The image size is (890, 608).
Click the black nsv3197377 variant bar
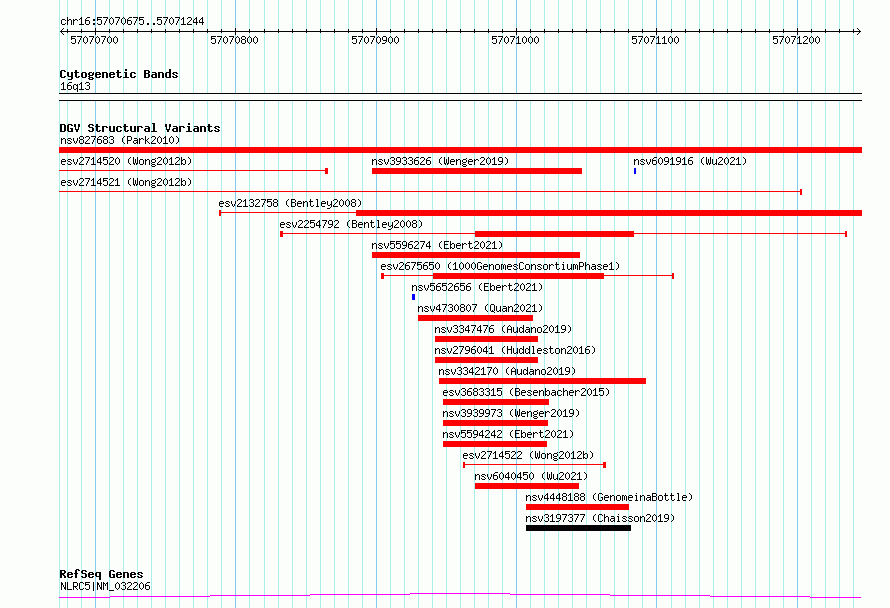[x=578, y=528]
